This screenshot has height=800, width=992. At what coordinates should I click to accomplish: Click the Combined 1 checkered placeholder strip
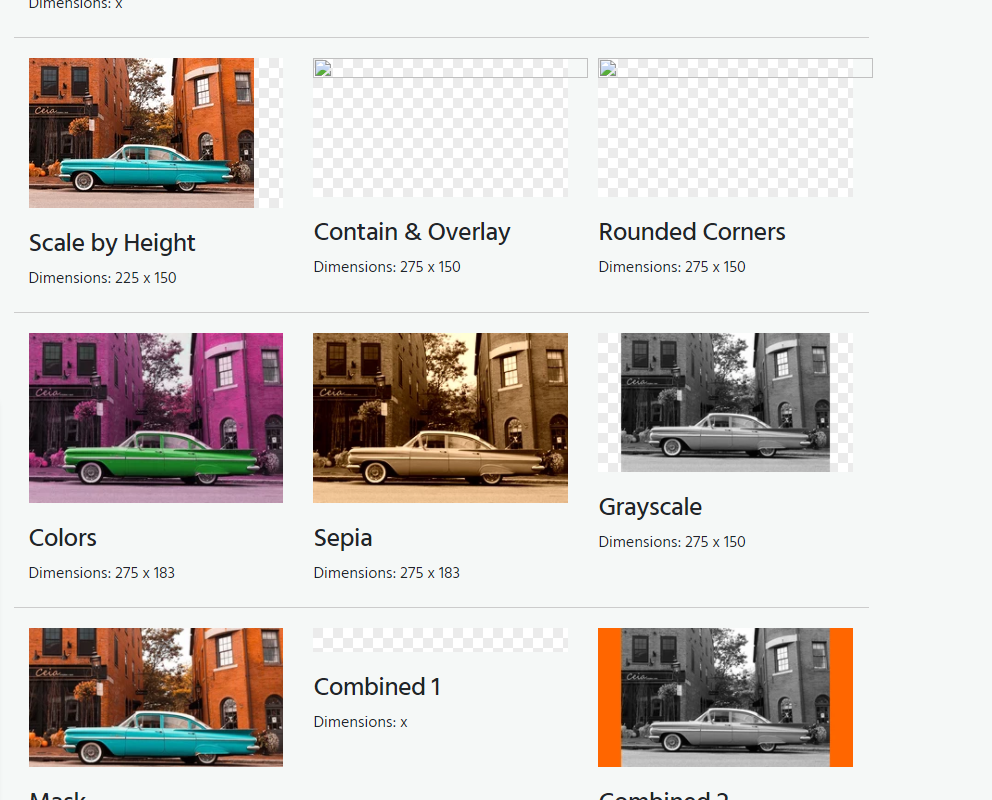(x=440, y=639)
